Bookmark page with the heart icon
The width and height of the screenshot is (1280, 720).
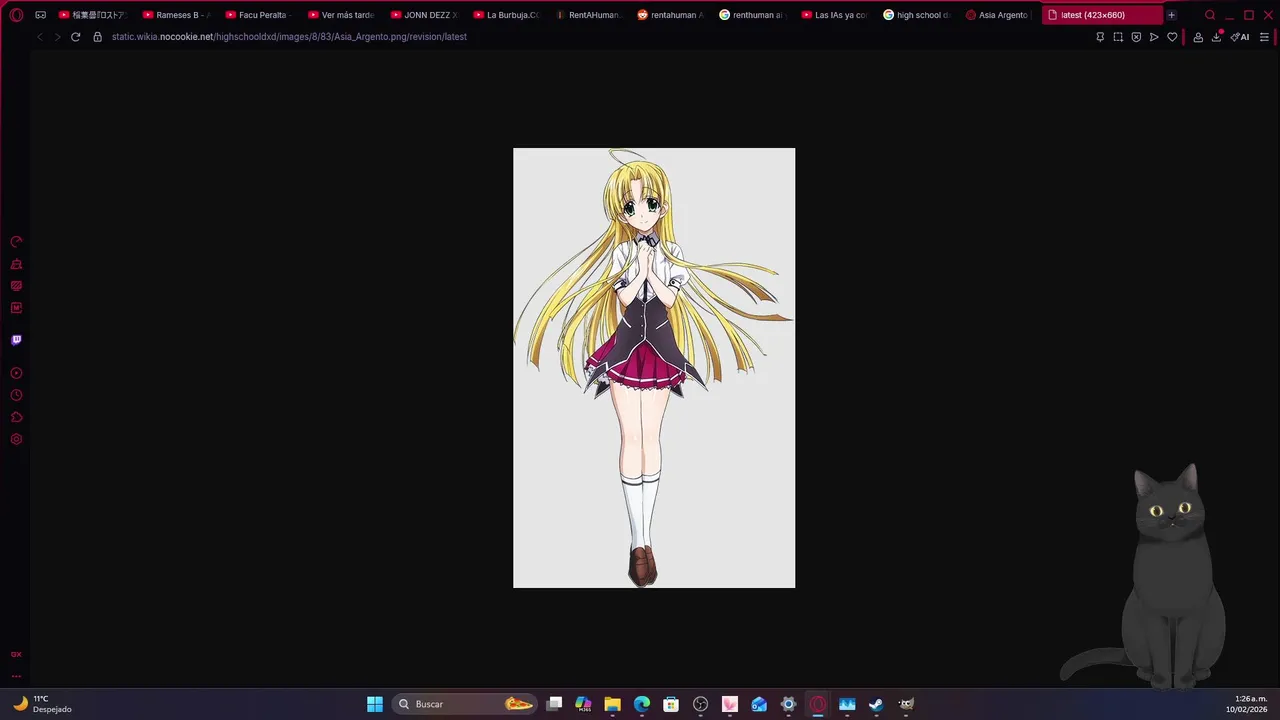click(1172, 37)
